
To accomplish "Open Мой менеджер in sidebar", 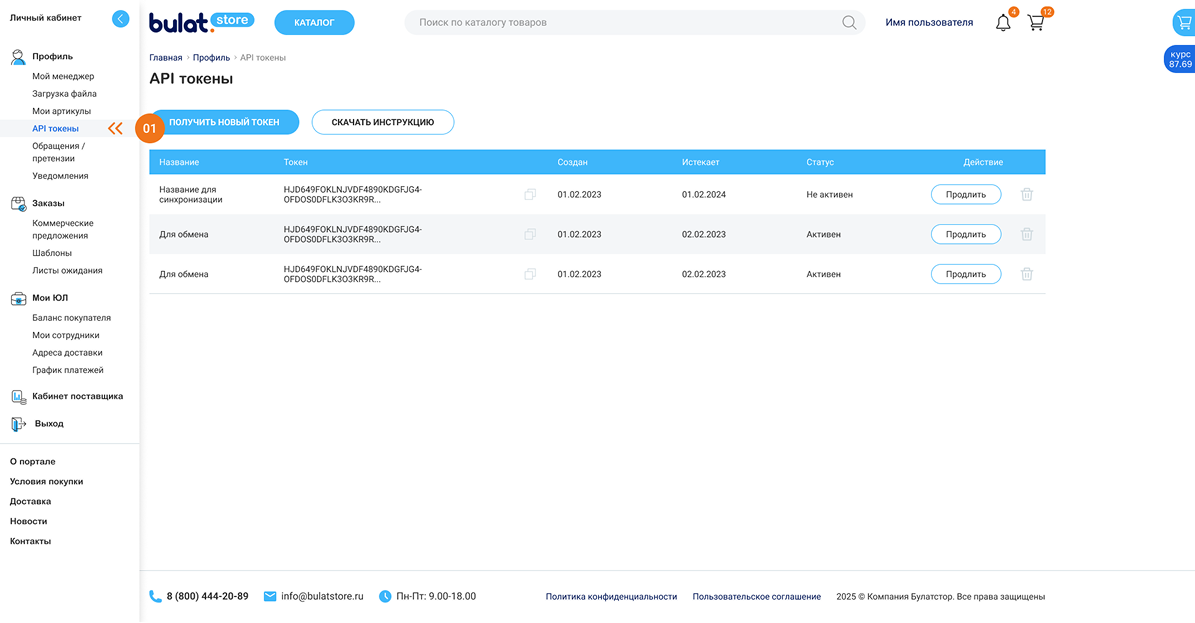I will [63, 77].
